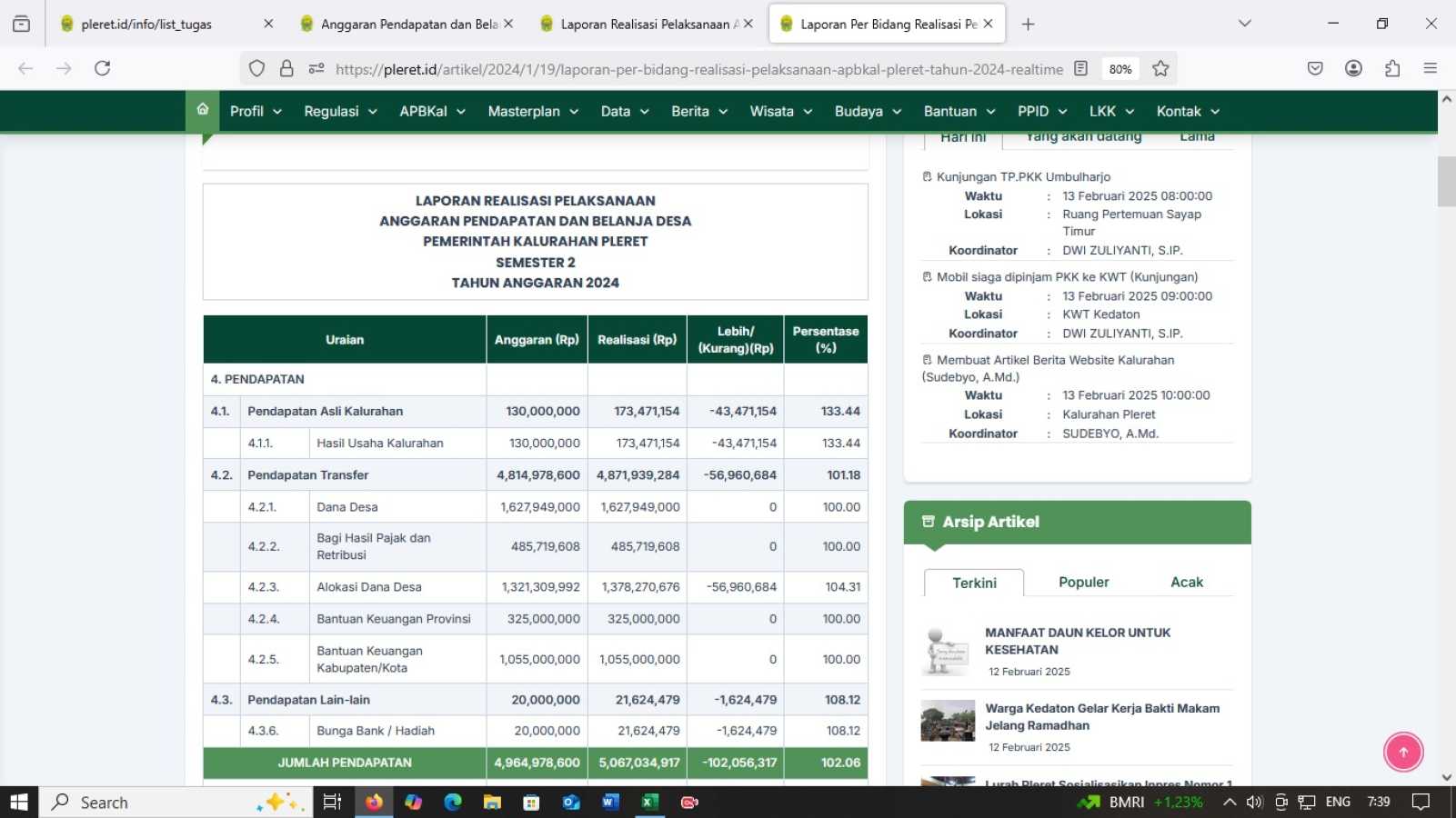Bookmark this page with the star
The height and width of the screenshot is (818, 1456).
[1160, 68]
